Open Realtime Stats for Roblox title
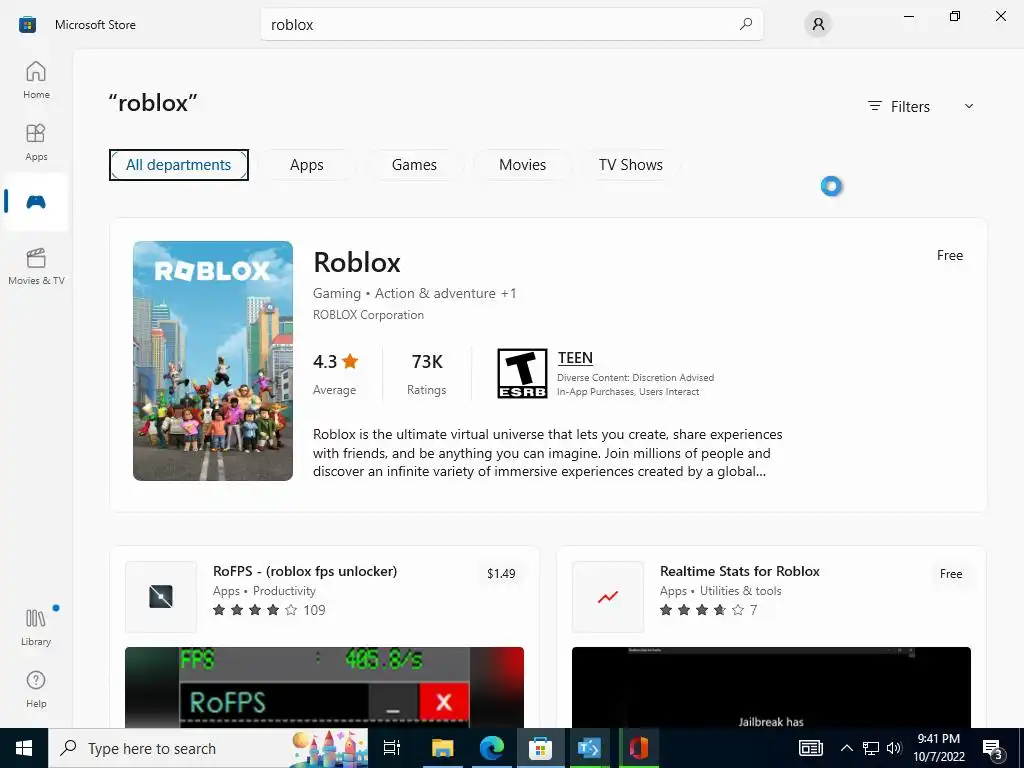 pyautogui.click(x=739, y=571)
